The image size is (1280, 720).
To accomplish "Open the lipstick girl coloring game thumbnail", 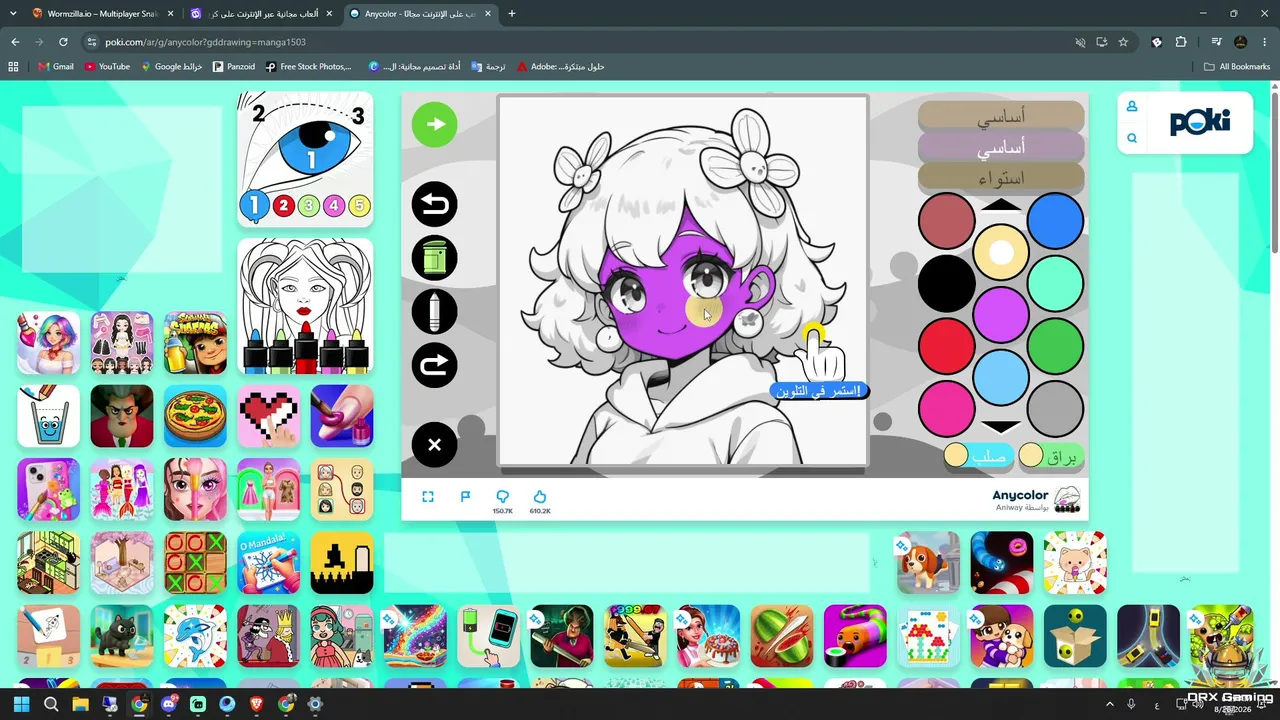I will point(305,306).
